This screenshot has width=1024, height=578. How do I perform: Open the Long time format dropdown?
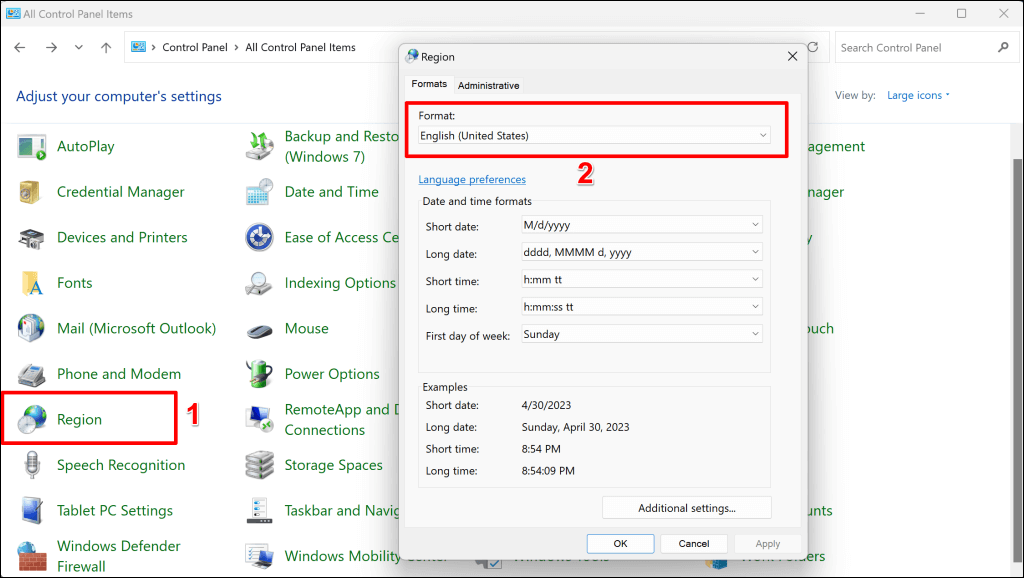(x=642, y=307)
